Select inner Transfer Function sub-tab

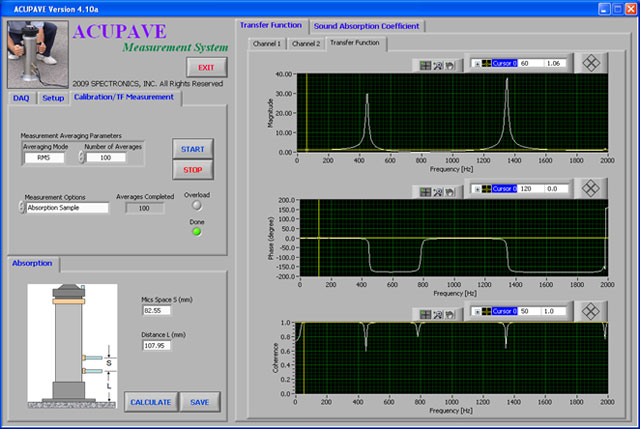355,43
